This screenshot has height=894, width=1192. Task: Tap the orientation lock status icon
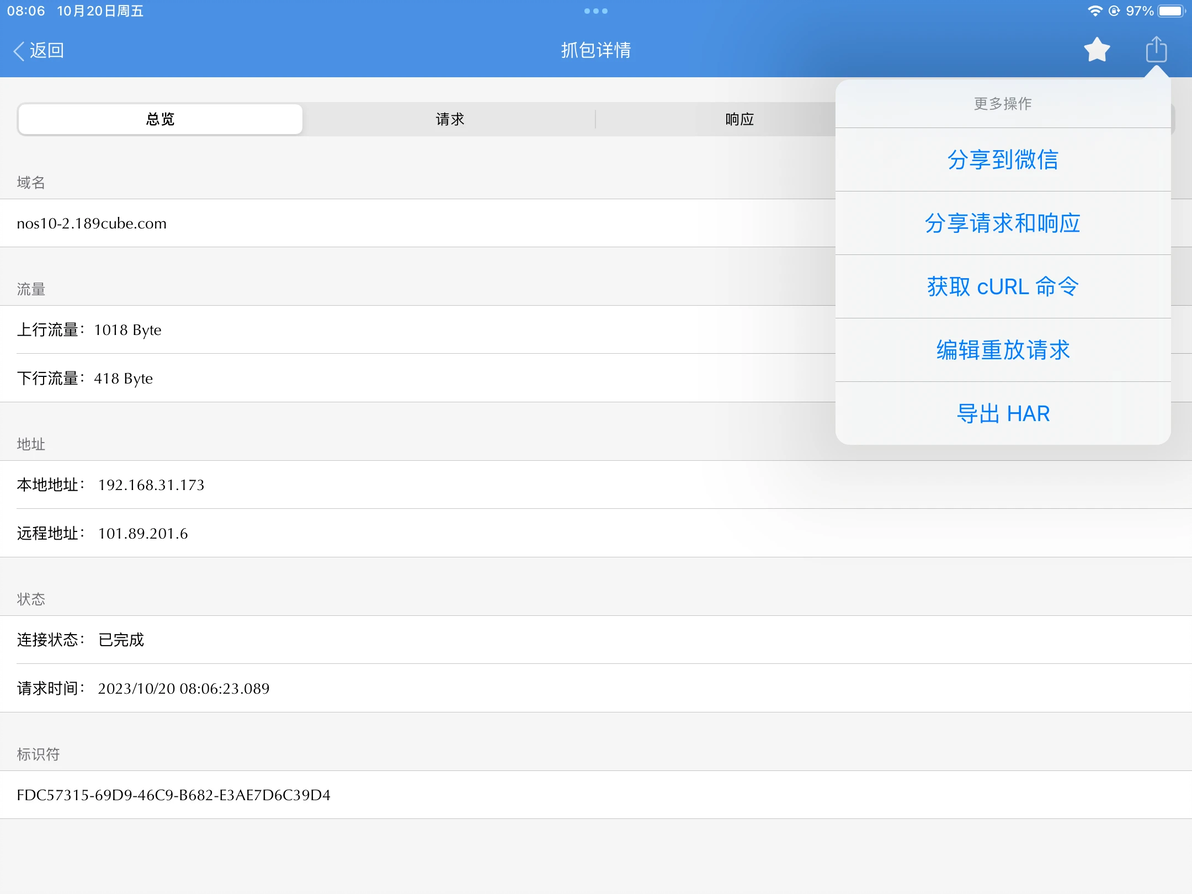pyautogui.click(x=1114, y=11)
